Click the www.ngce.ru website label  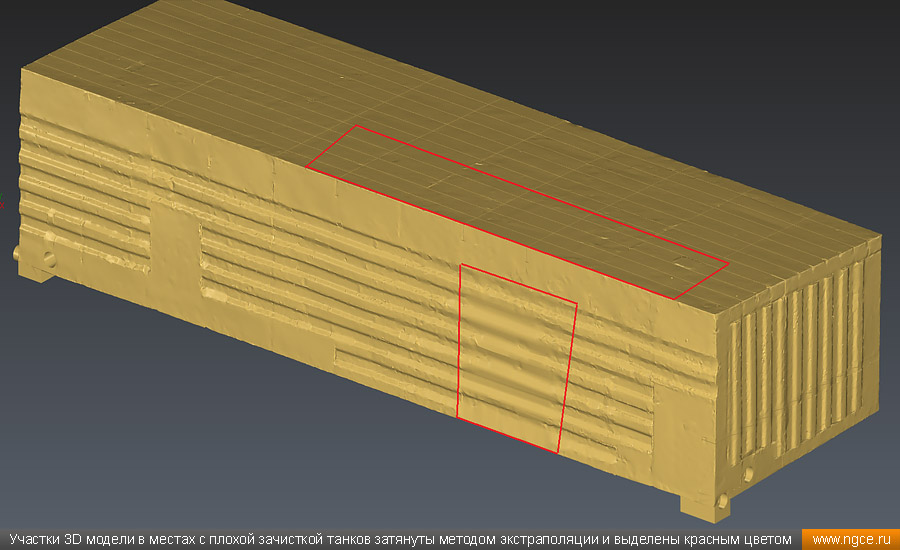[851, 540]
